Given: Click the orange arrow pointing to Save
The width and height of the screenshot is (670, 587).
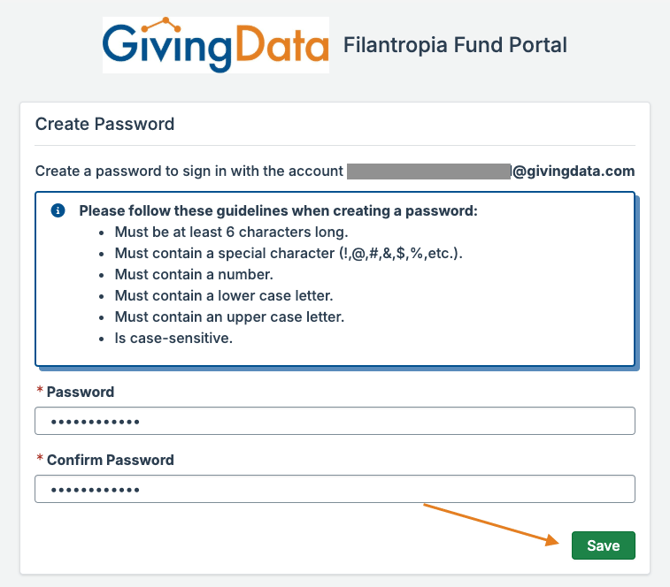Looking at the screenshot, I should tap(492, 525).
